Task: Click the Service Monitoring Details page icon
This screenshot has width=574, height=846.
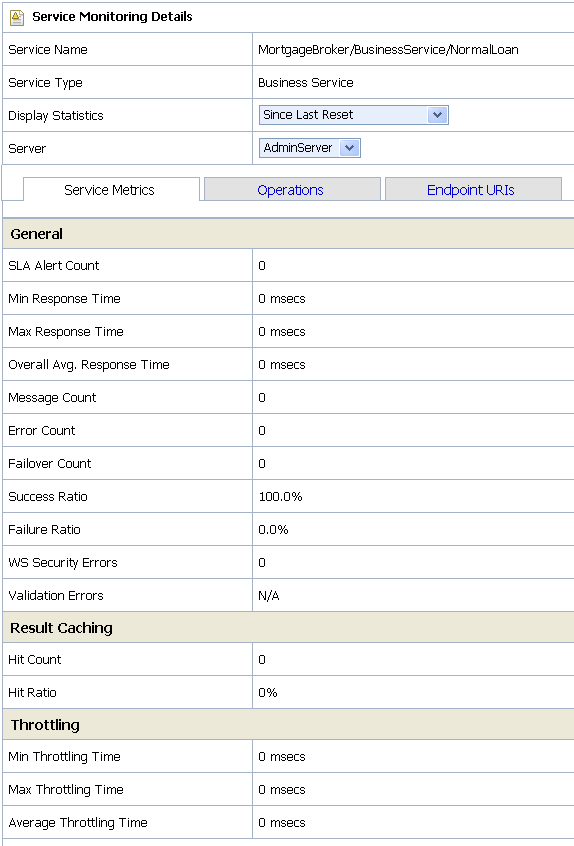Action: [17, 18]
